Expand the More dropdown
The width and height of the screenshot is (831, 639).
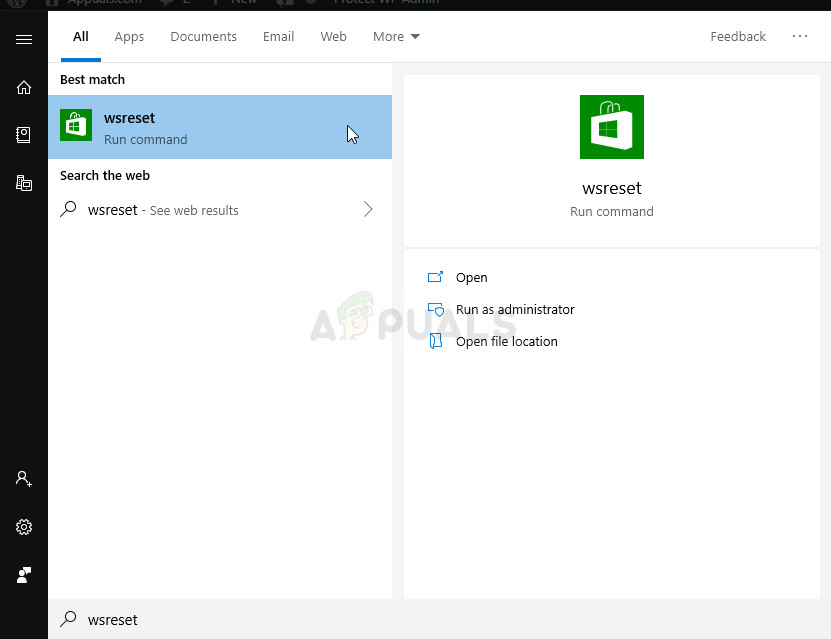pyautogui.click(x=396, y=37)
